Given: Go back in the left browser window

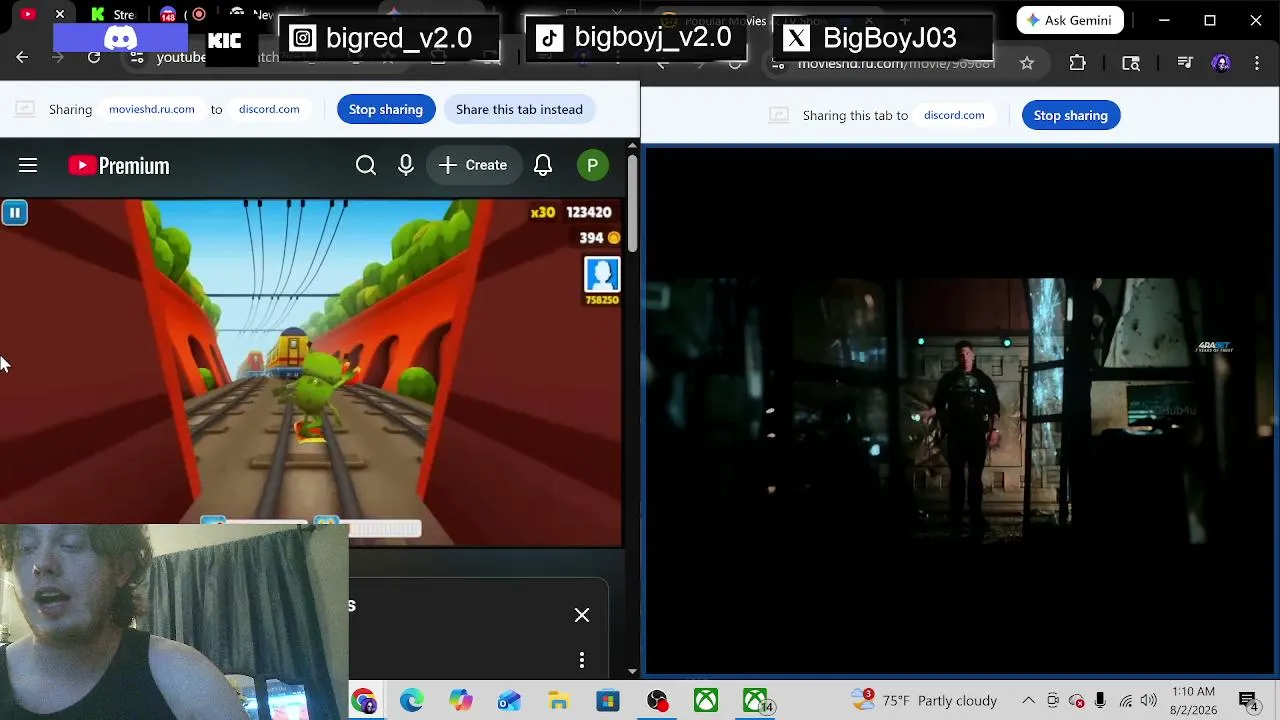Looking at the screenshot, I should [22, 57].
